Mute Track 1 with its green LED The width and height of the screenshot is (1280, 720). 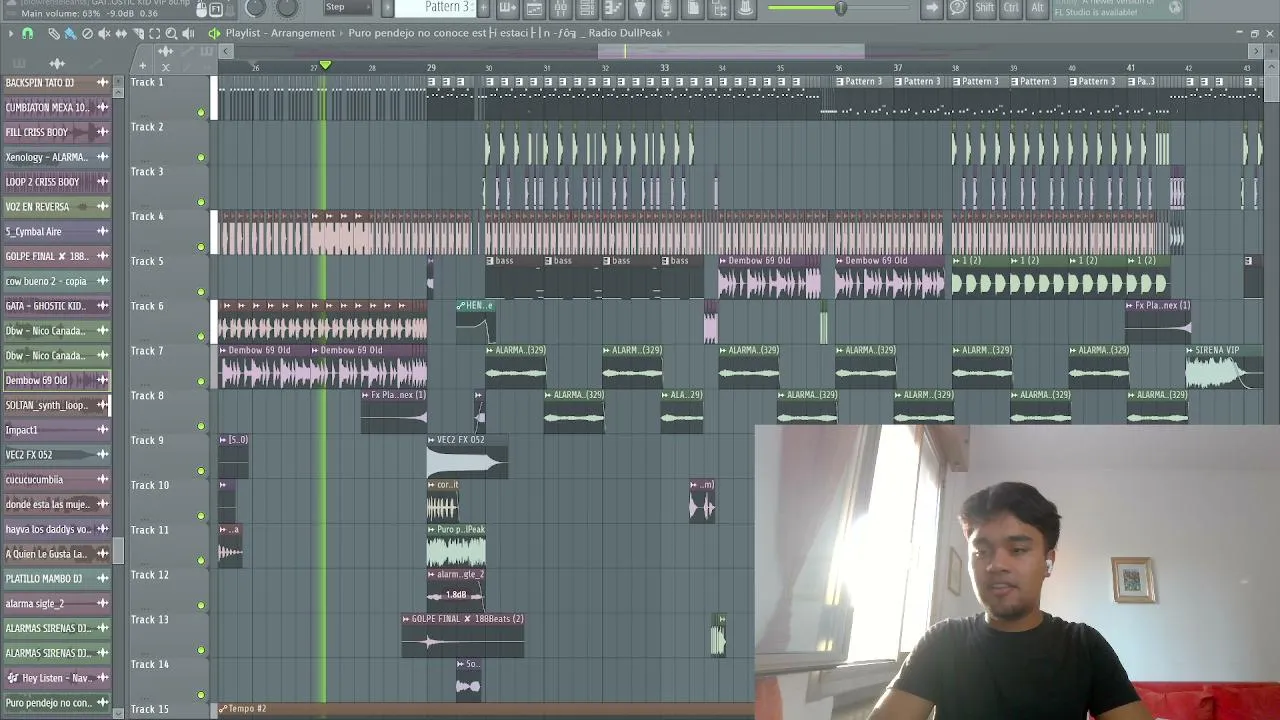[x=201, y=113]
